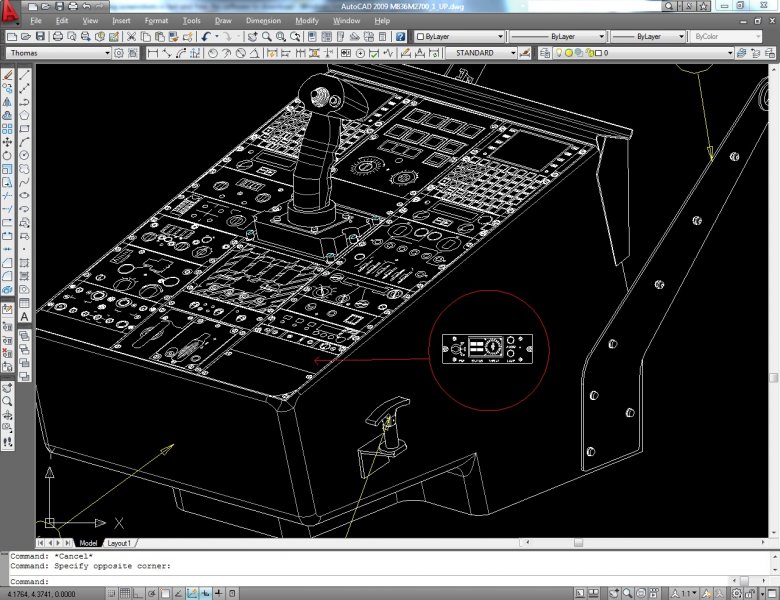Select the Aligned dimension tool

click(x=167, y=53)
